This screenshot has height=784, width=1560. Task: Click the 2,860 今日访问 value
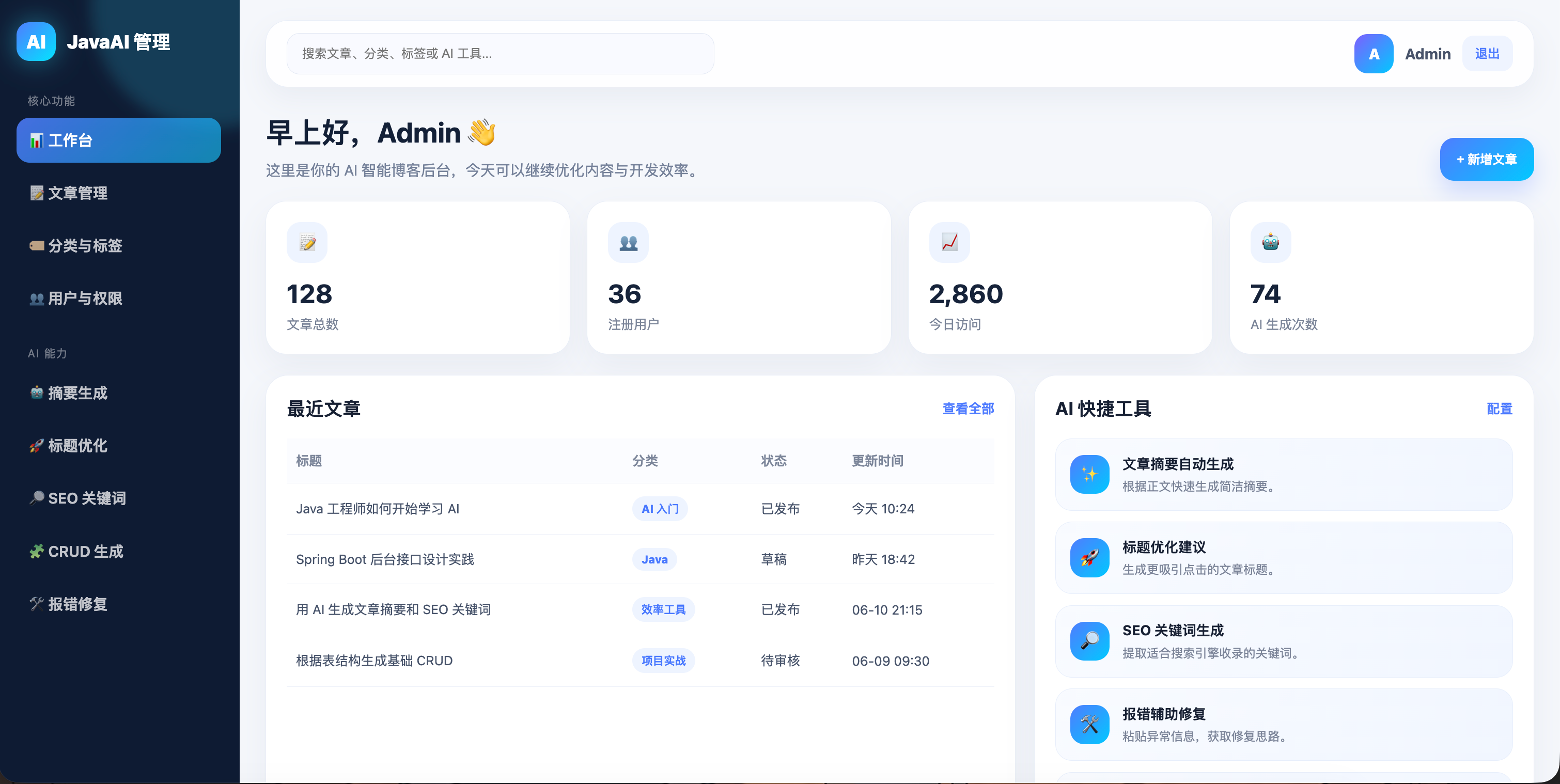966,294
